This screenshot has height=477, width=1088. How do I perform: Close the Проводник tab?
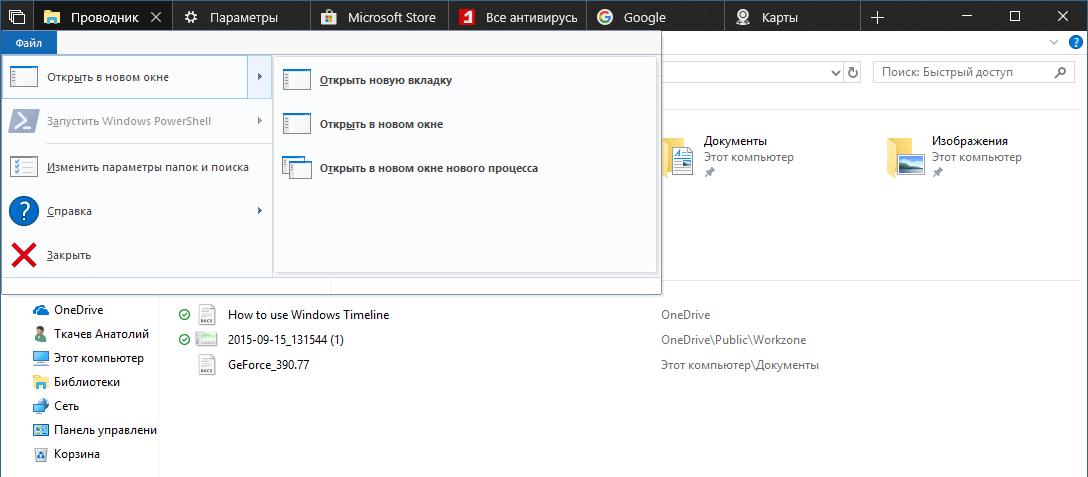point(155,17)
